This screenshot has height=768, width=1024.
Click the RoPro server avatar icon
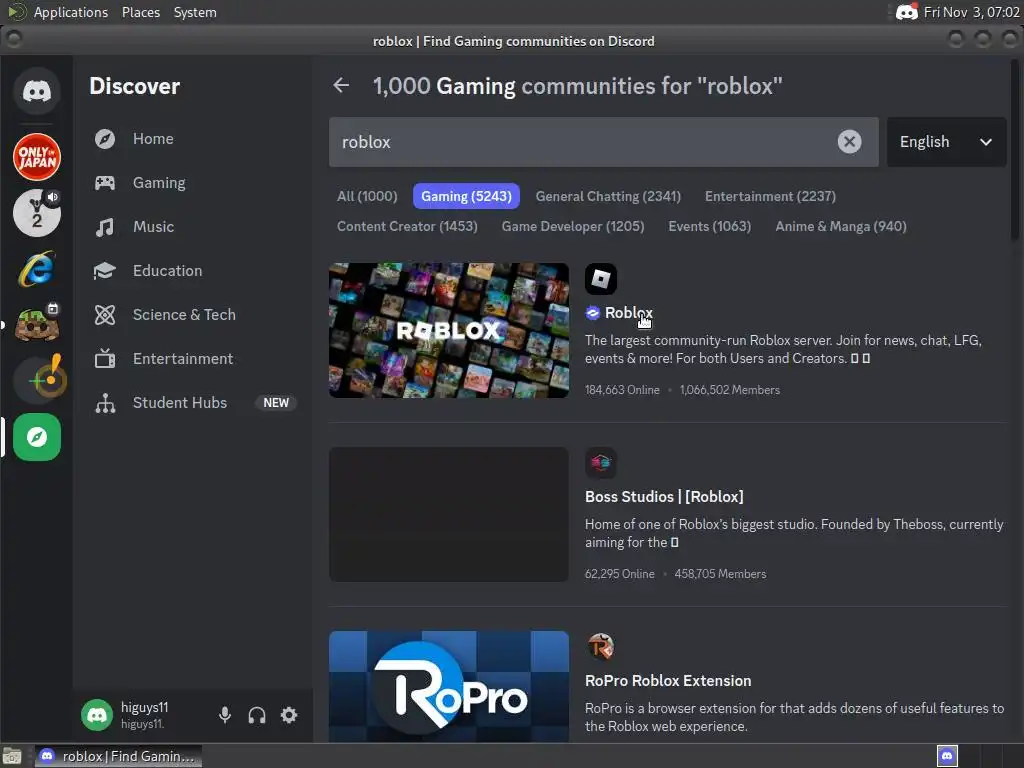(601, 647)
